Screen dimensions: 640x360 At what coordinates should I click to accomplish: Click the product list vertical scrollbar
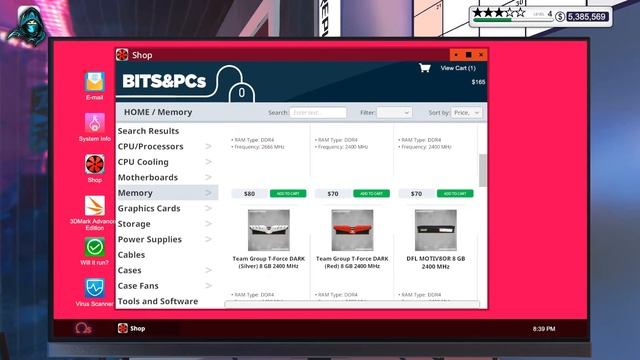[482, 171]
